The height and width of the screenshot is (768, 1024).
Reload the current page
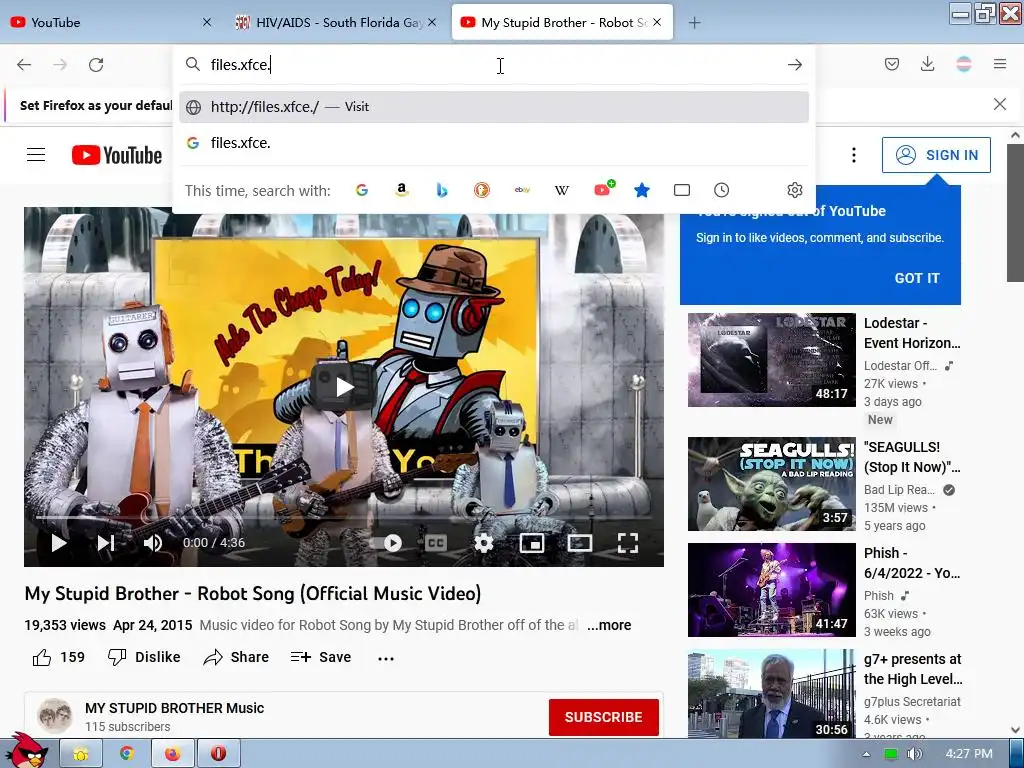tap(96, 65)
